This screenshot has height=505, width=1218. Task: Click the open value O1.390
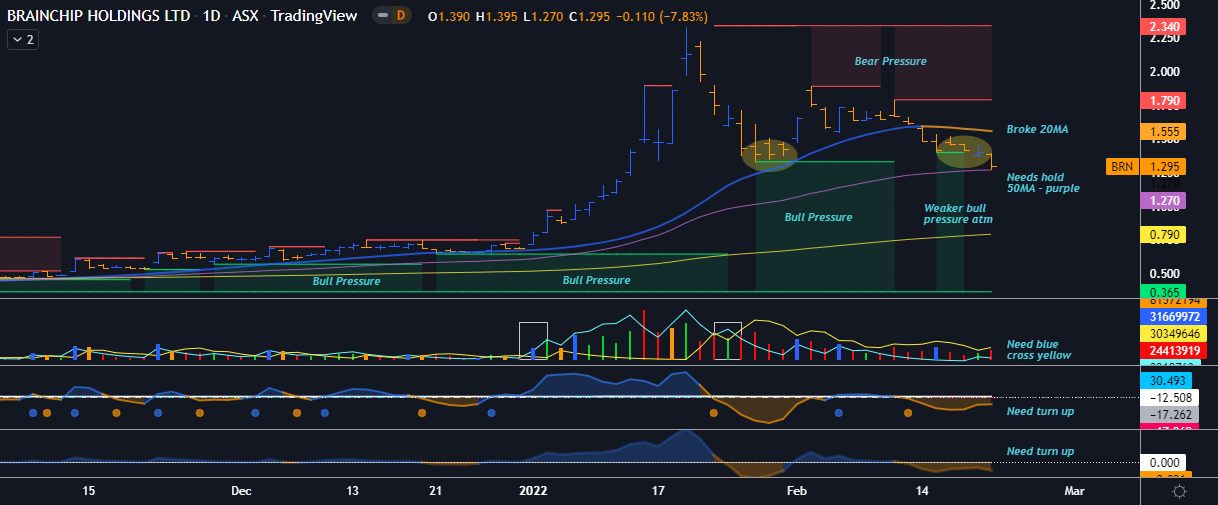[x=449, y=16]
